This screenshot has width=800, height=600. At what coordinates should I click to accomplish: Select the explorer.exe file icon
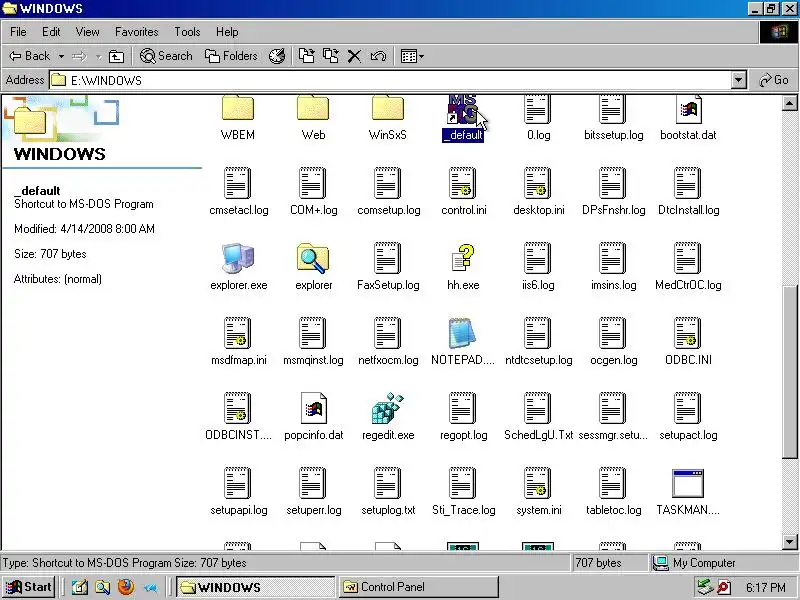238,258
